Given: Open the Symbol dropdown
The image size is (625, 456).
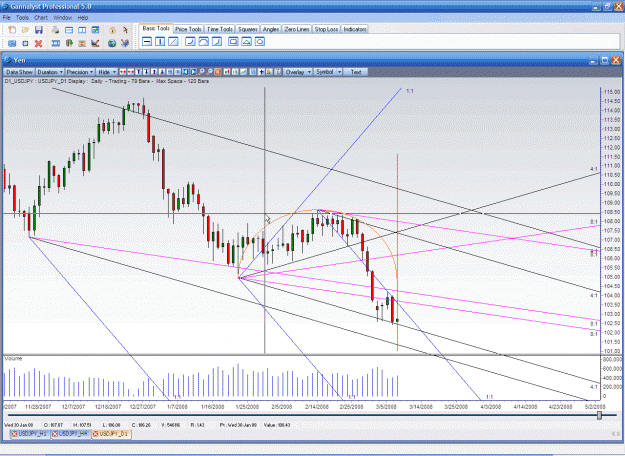Looking at the screenshot, I should (x=328, y=72).
